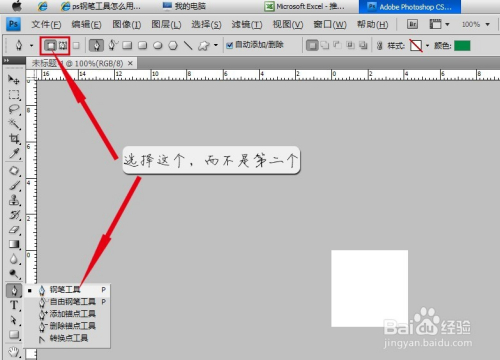The image size is (500, 360).
Task: Choose Line shape in options bar
Action: click(x=188, y=45)
